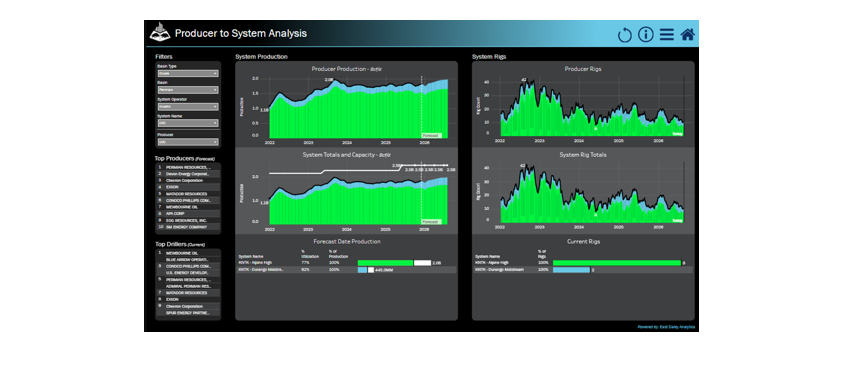Expand the Producer filter dropdown

(x=188, y=142)
